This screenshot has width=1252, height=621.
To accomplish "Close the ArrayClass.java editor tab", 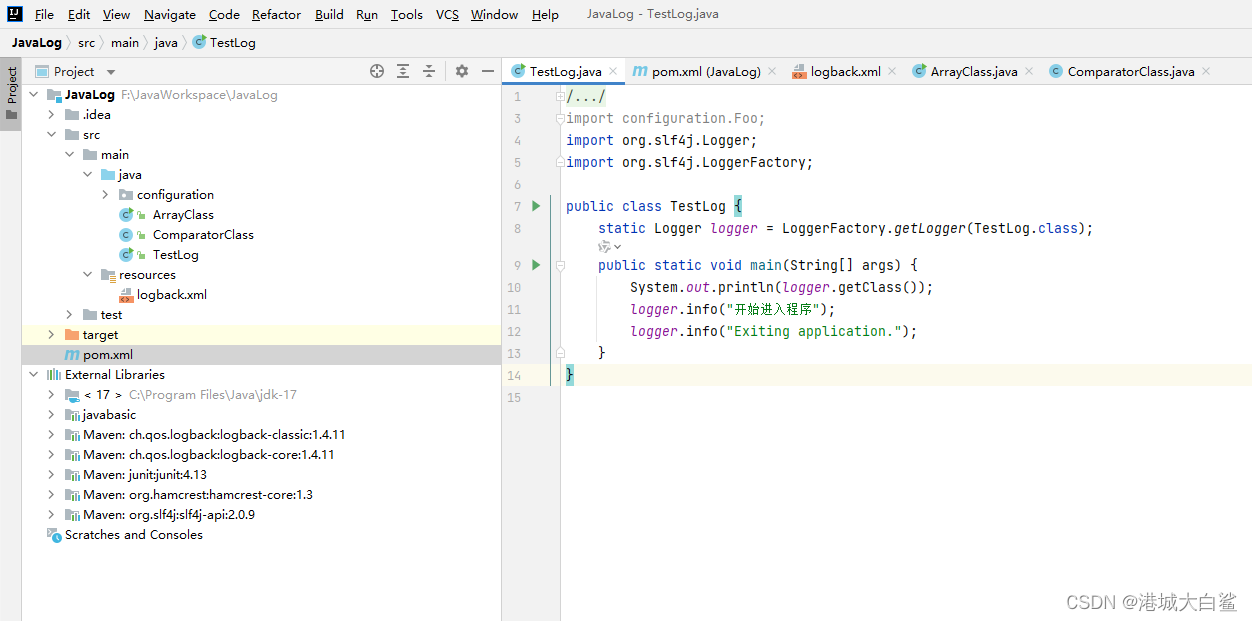I will pyautogui.click(x=1027, y=71).
